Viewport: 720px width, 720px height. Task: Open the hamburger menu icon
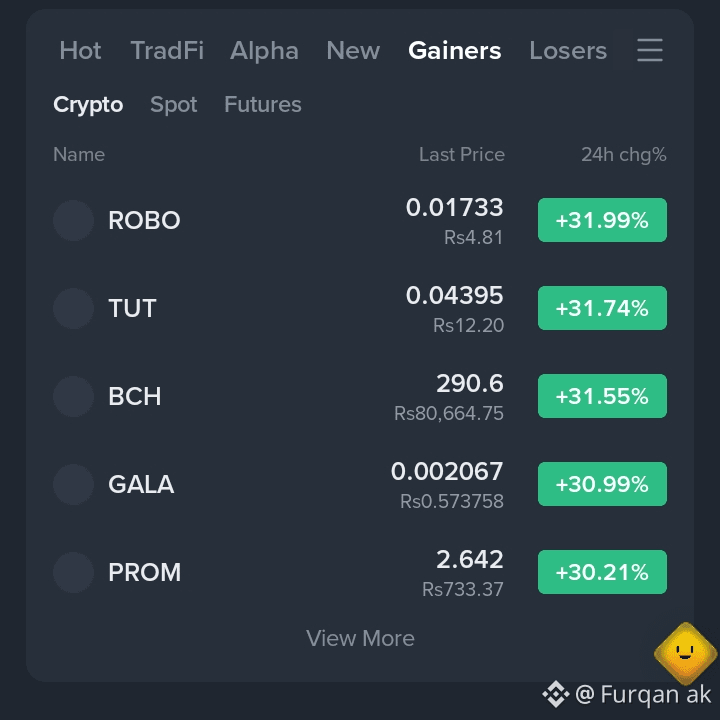(650, 50)
